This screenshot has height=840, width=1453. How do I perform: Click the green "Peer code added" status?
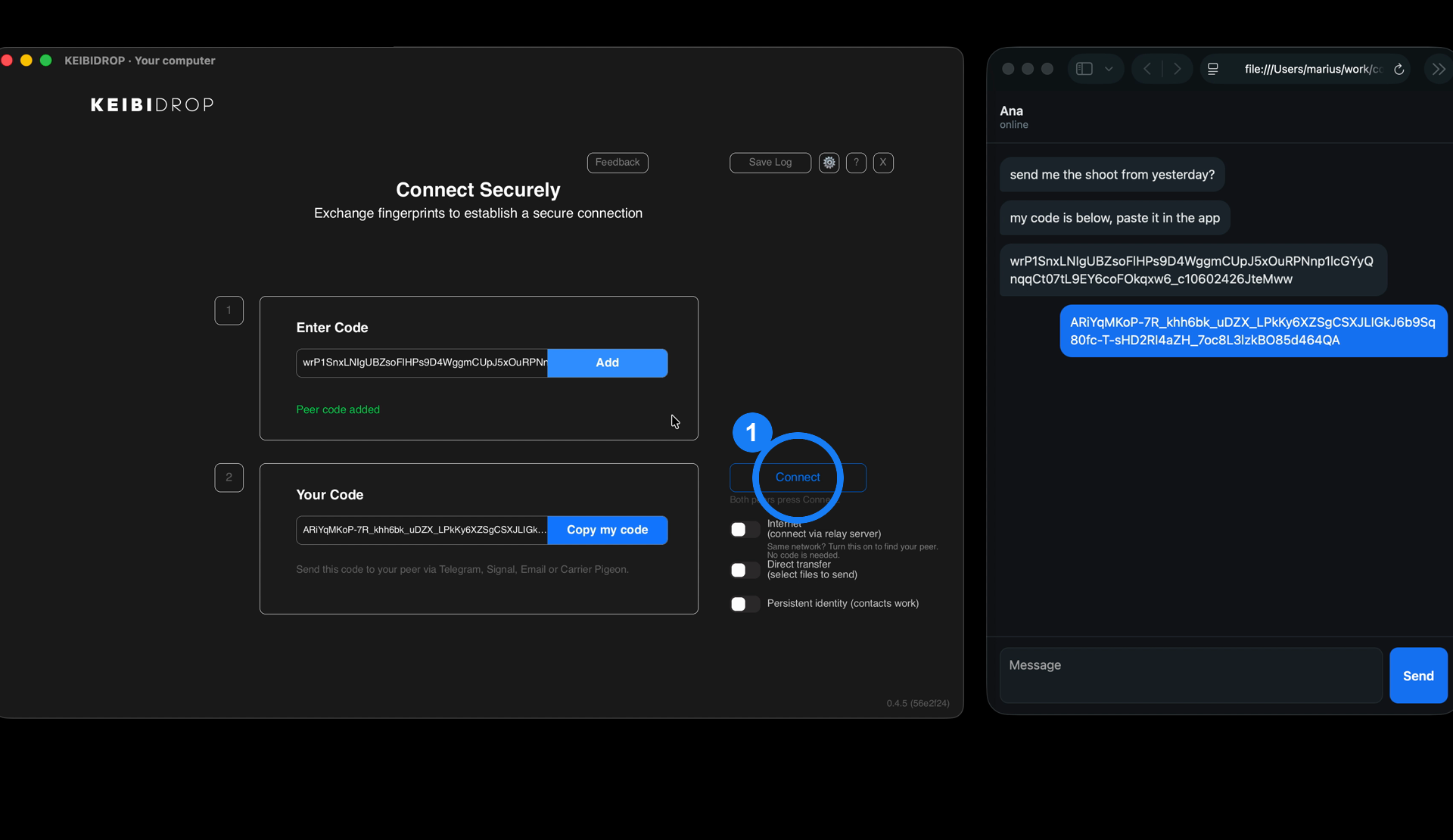coord(338,409)
